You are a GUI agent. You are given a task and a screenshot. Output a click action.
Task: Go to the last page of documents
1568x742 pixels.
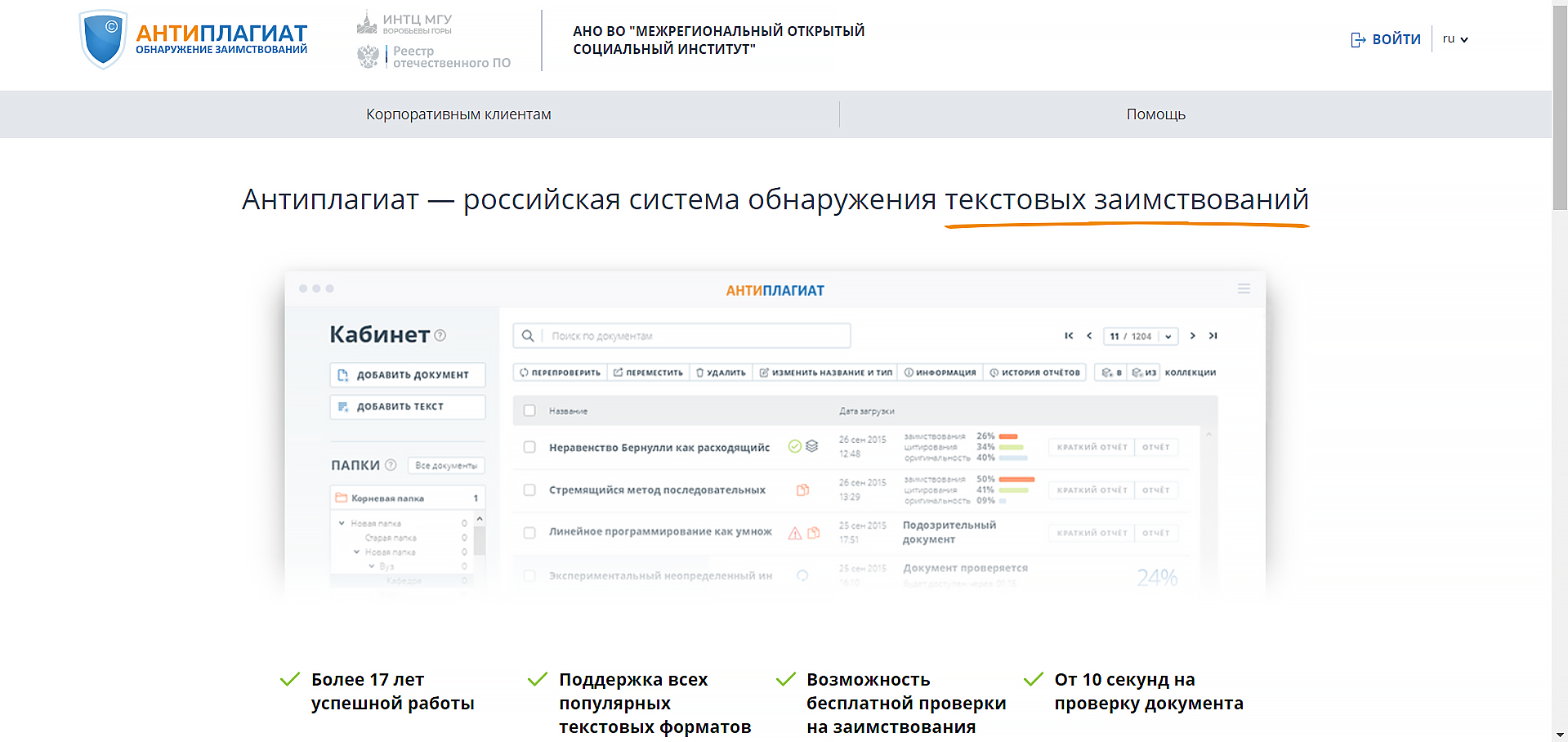click(x=1213, y=336)
